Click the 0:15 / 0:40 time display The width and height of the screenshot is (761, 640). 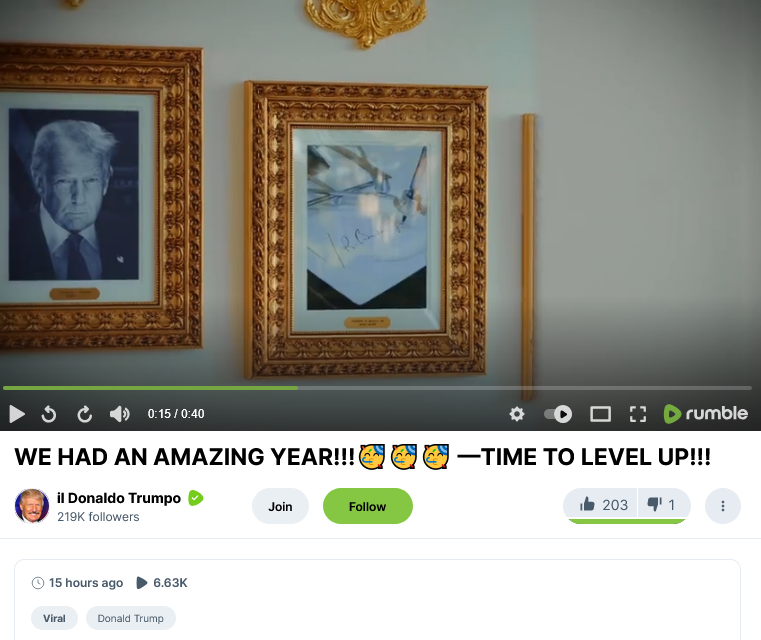(176, 414)
